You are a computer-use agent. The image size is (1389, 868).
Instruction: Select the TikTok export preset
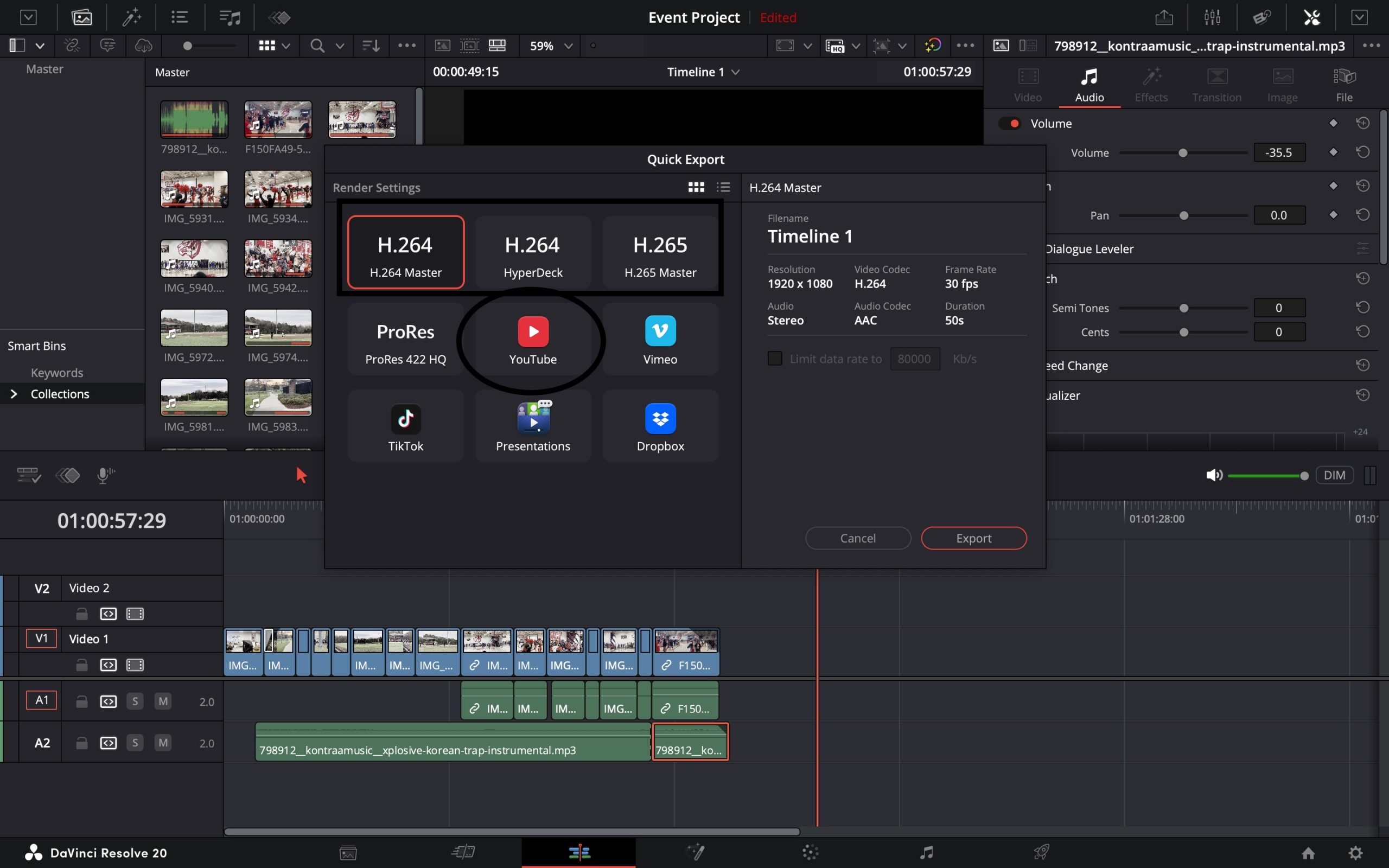point(405,426)
